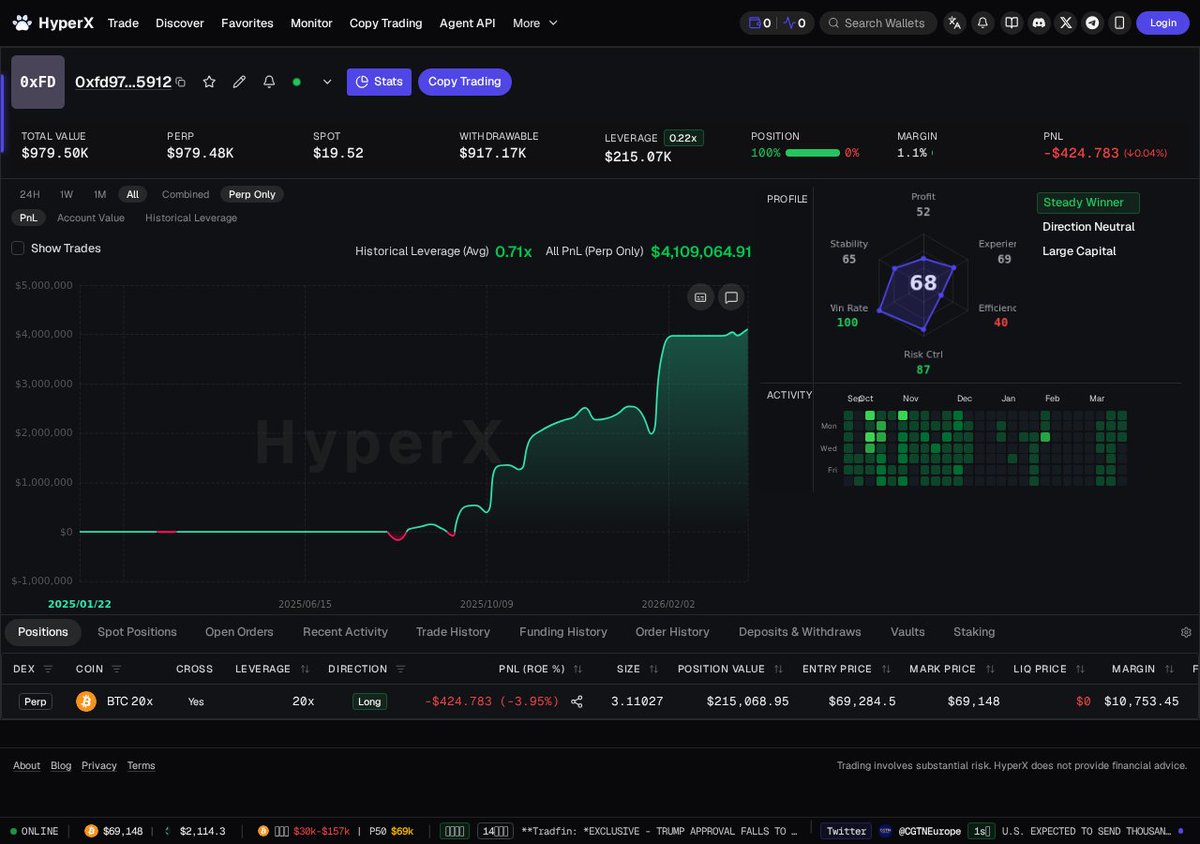Select the 1W time range
The height and width of the screenshot is (844, 1200).
pyautogui.click(x=66, y=194)
